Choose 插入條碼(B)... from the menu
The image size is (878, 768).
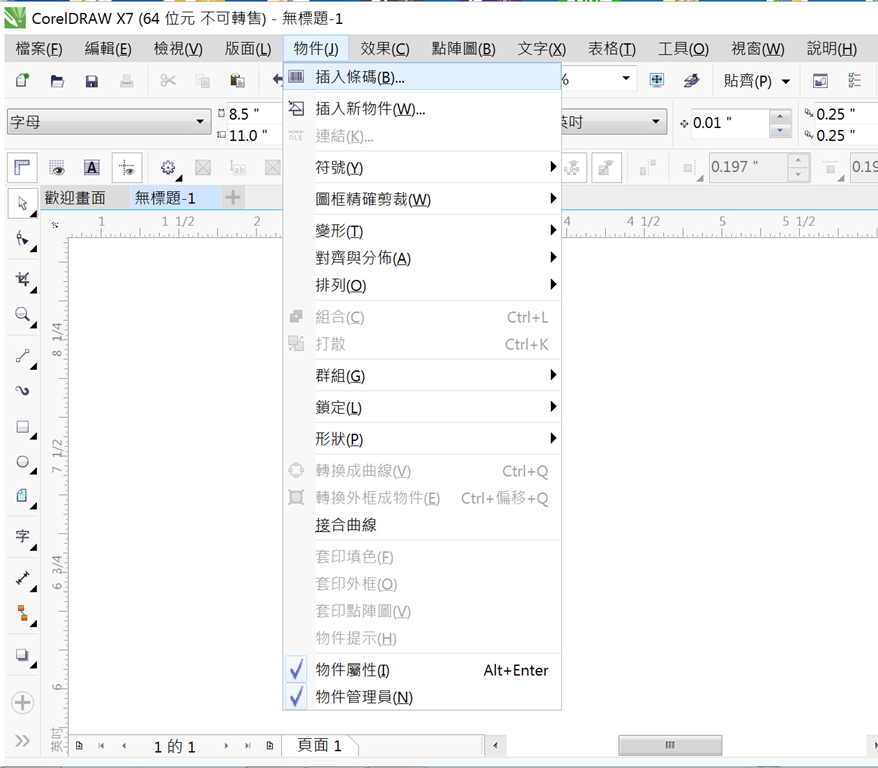click(x=422, y=77)
